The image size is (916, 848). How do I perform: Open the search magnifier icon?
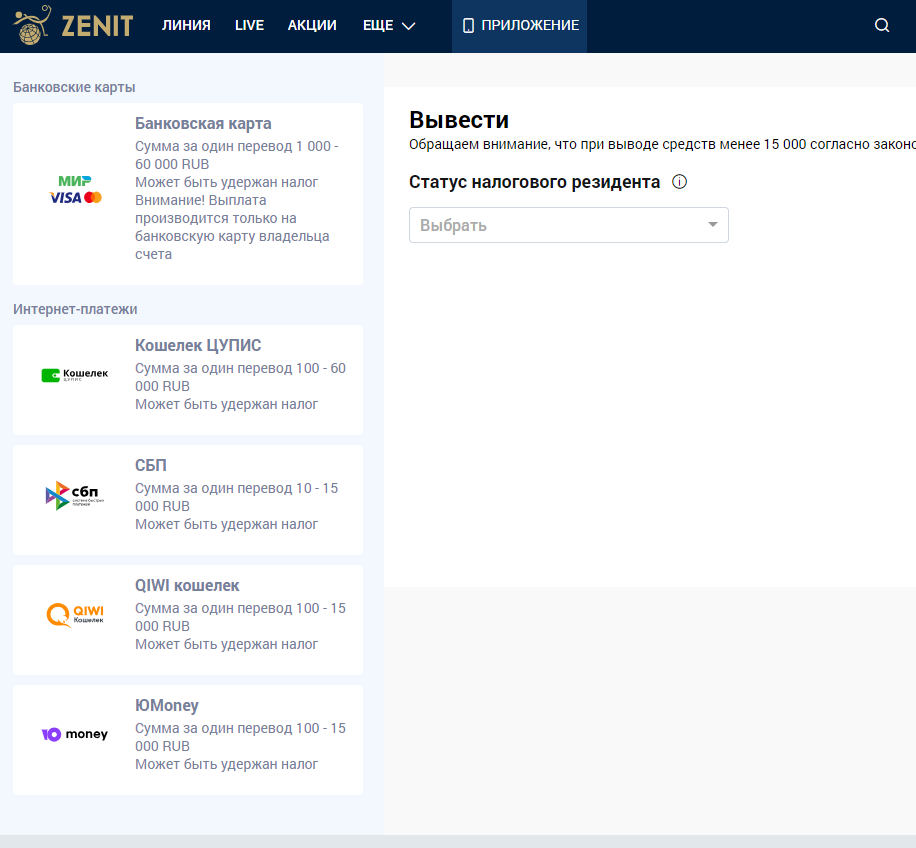(x=882, y=25)
